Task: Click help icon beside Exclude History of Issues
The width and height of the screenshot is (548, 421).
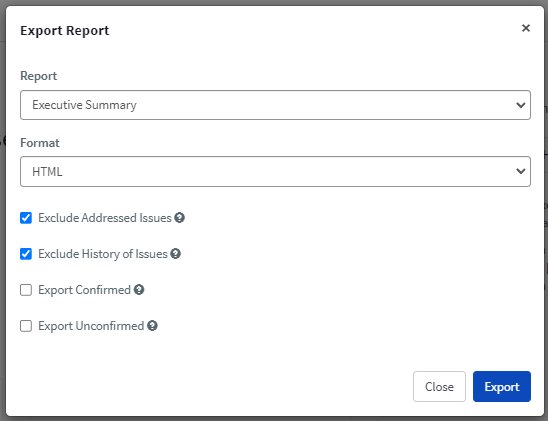Action: click(x=175, y=254)
